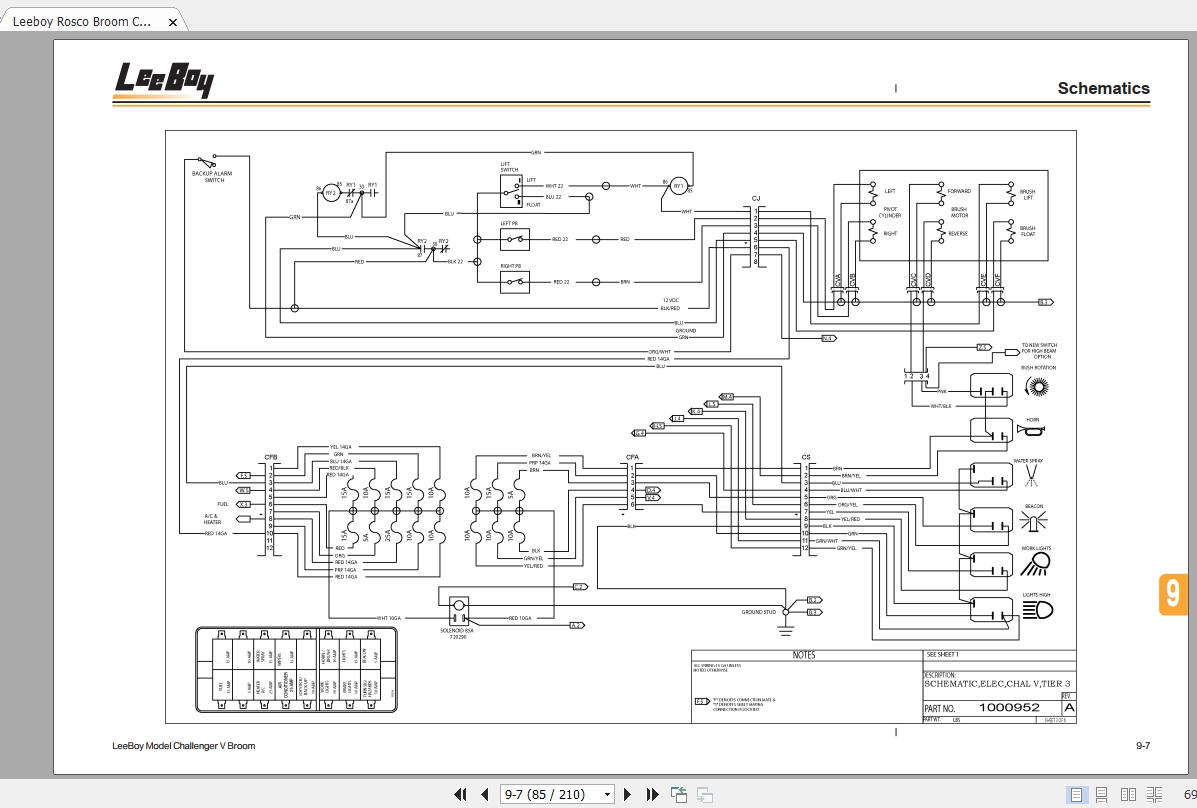Click the CFB connector label
The height and width of the screenshot is (808, 1197).
271,457
